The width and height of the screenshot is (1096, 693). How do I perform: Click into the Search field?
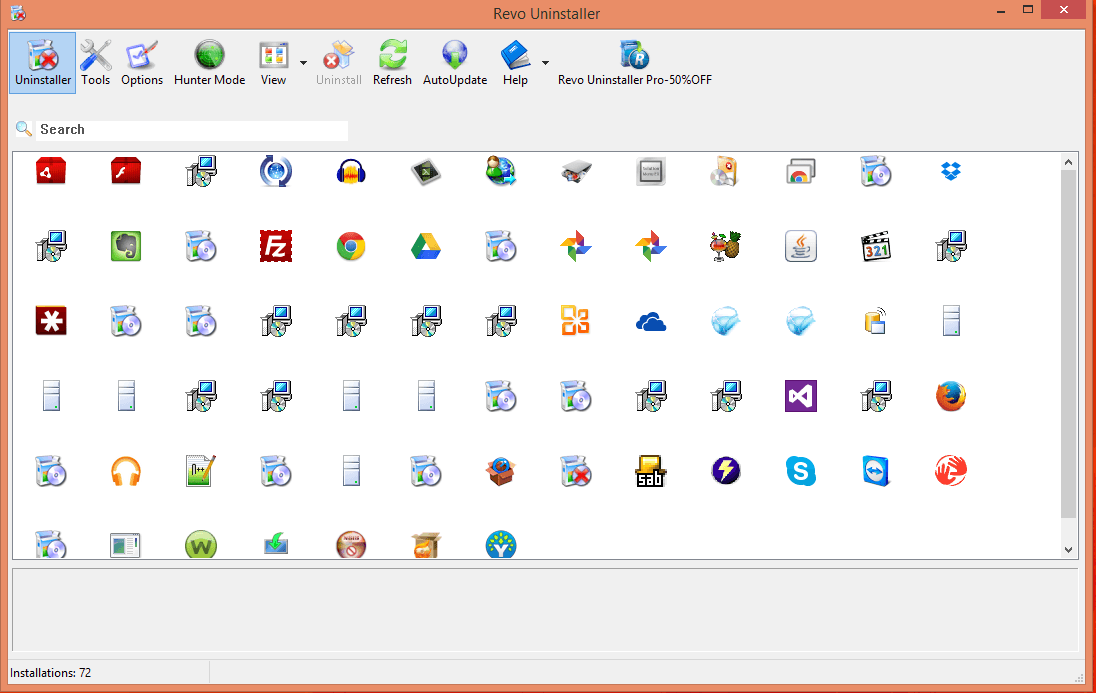(x=192, y=130)
